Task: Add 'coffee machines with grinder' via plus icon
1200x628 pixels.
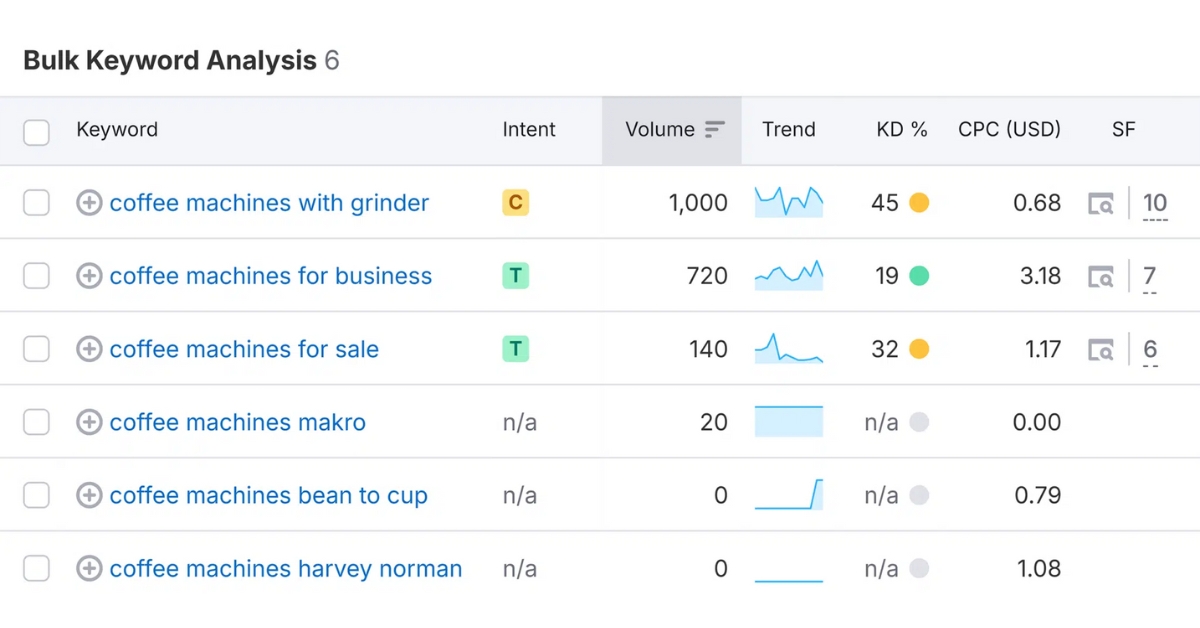Action: (x=89, y=203)
